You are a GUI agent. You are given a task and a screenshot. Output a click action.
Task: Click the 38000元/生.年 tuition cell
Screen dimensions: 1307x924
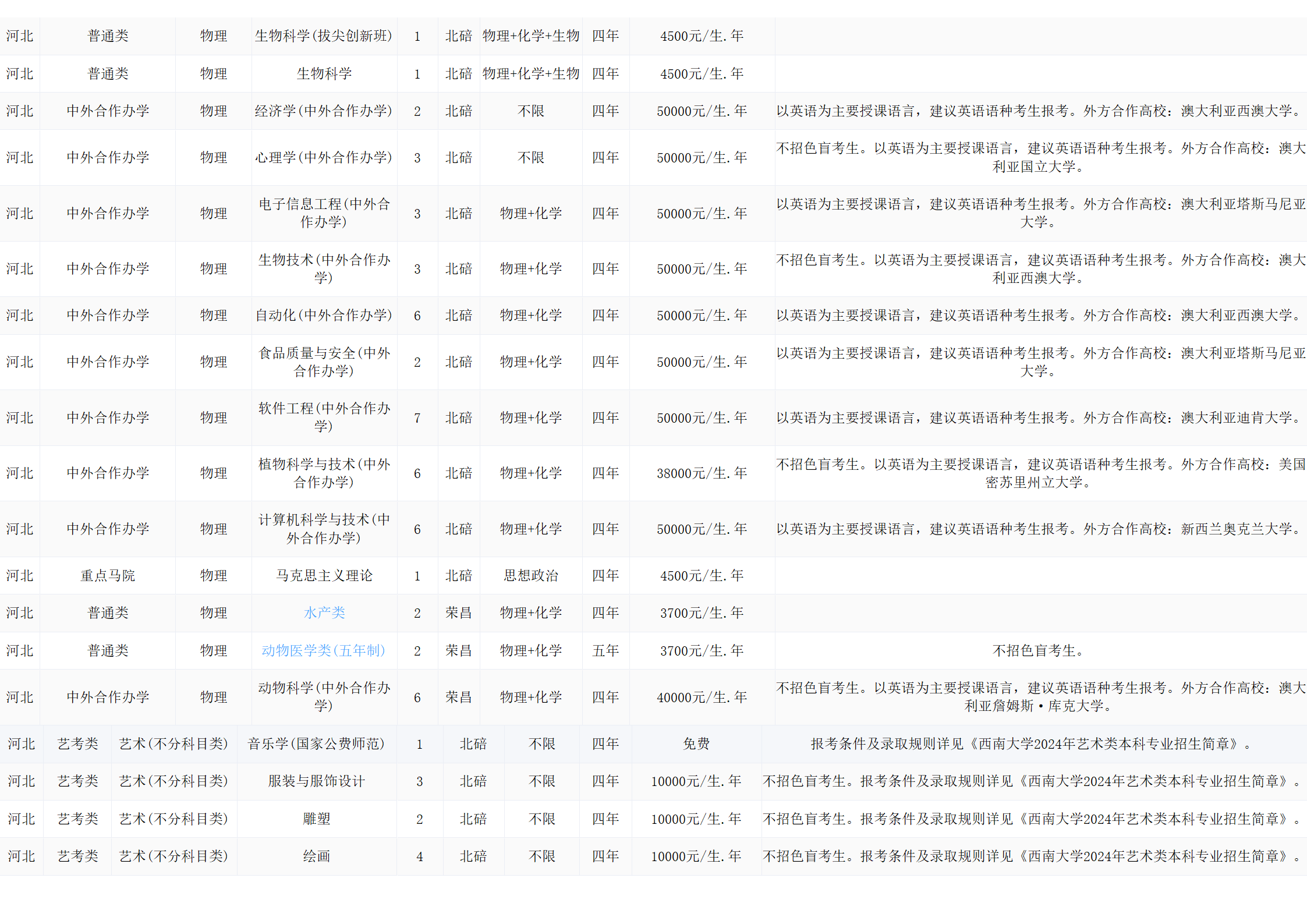tap(702, 473)
